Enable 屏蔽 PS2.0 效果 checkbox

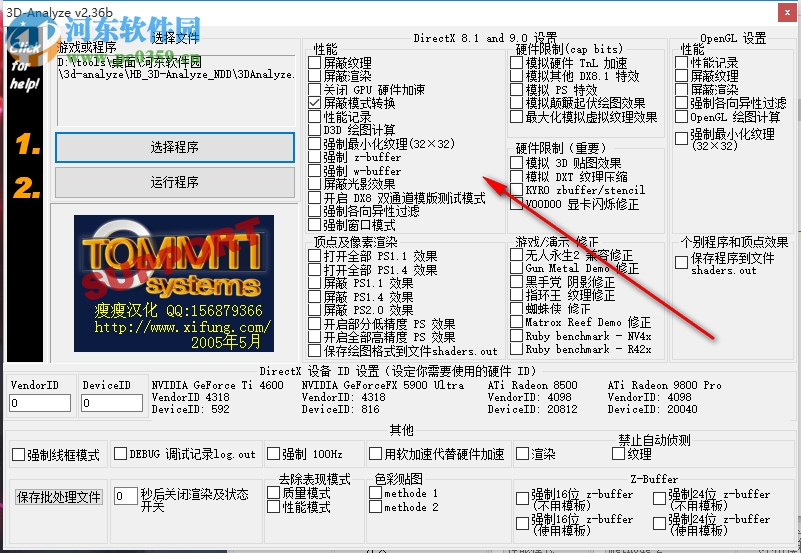pyautogui.click(x=315, y=310)
